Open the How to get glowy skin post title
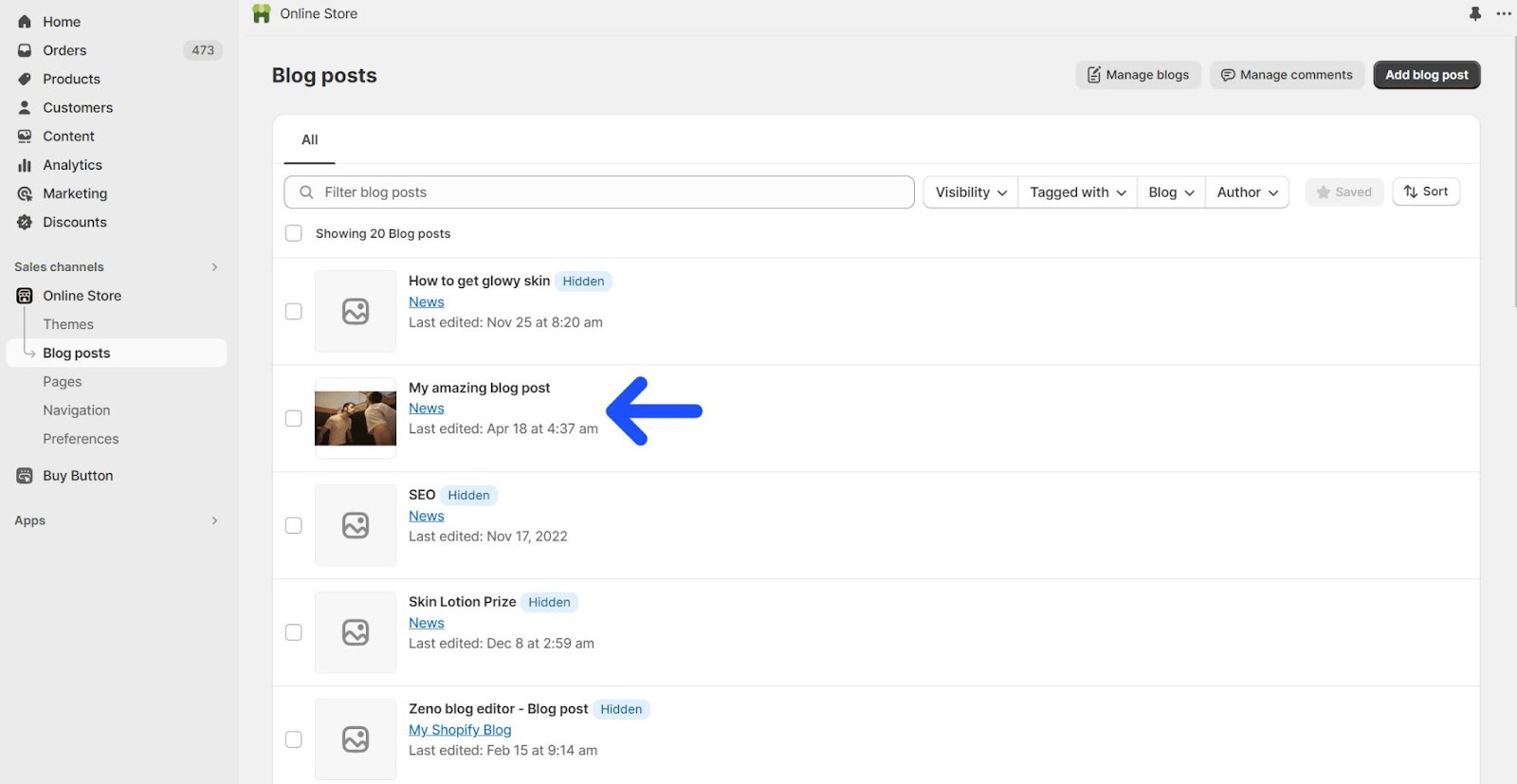This screenshot has width=1517, height=784. click(480, 281)
